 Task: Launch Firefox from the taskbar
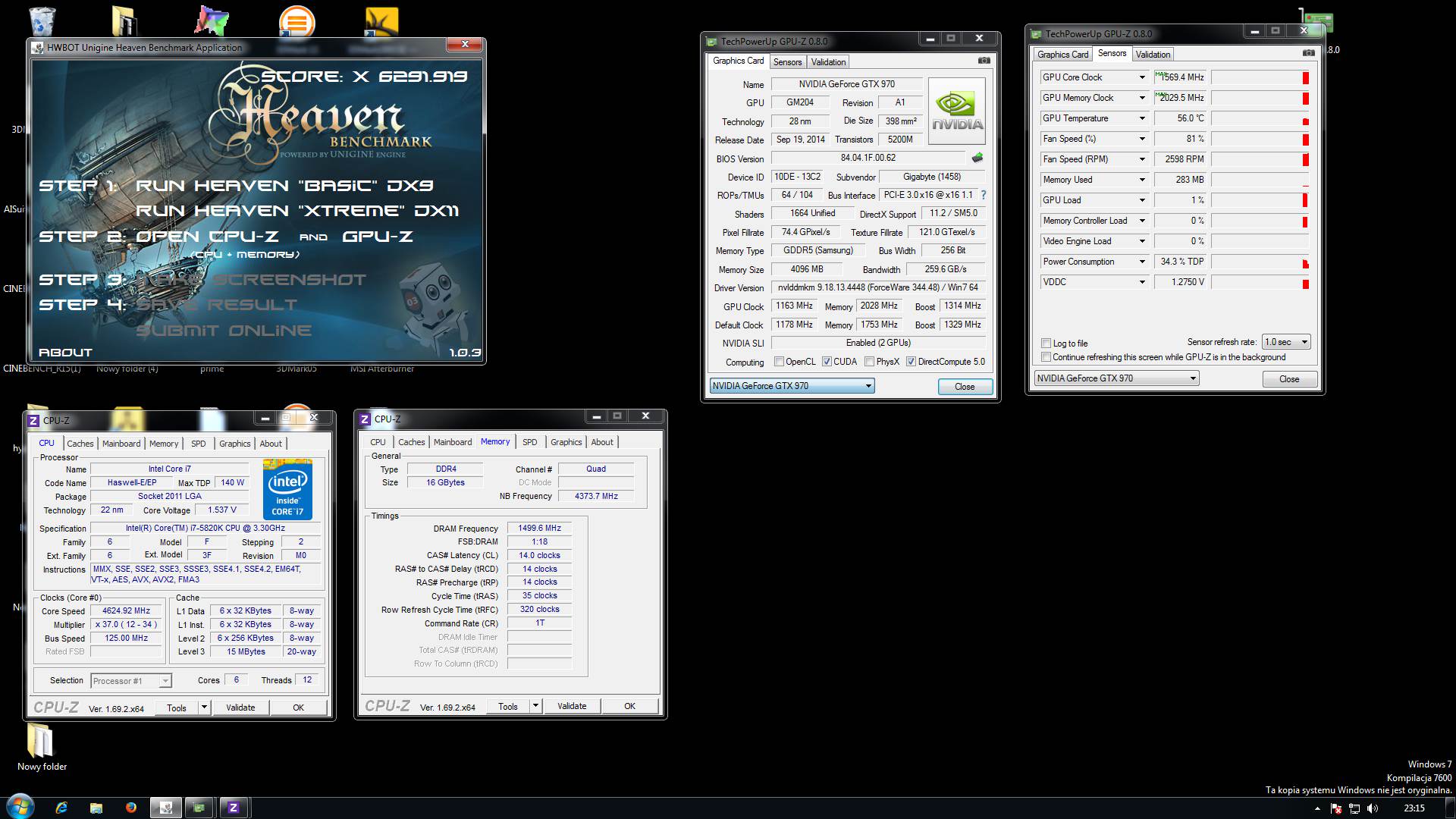[130, 808]
